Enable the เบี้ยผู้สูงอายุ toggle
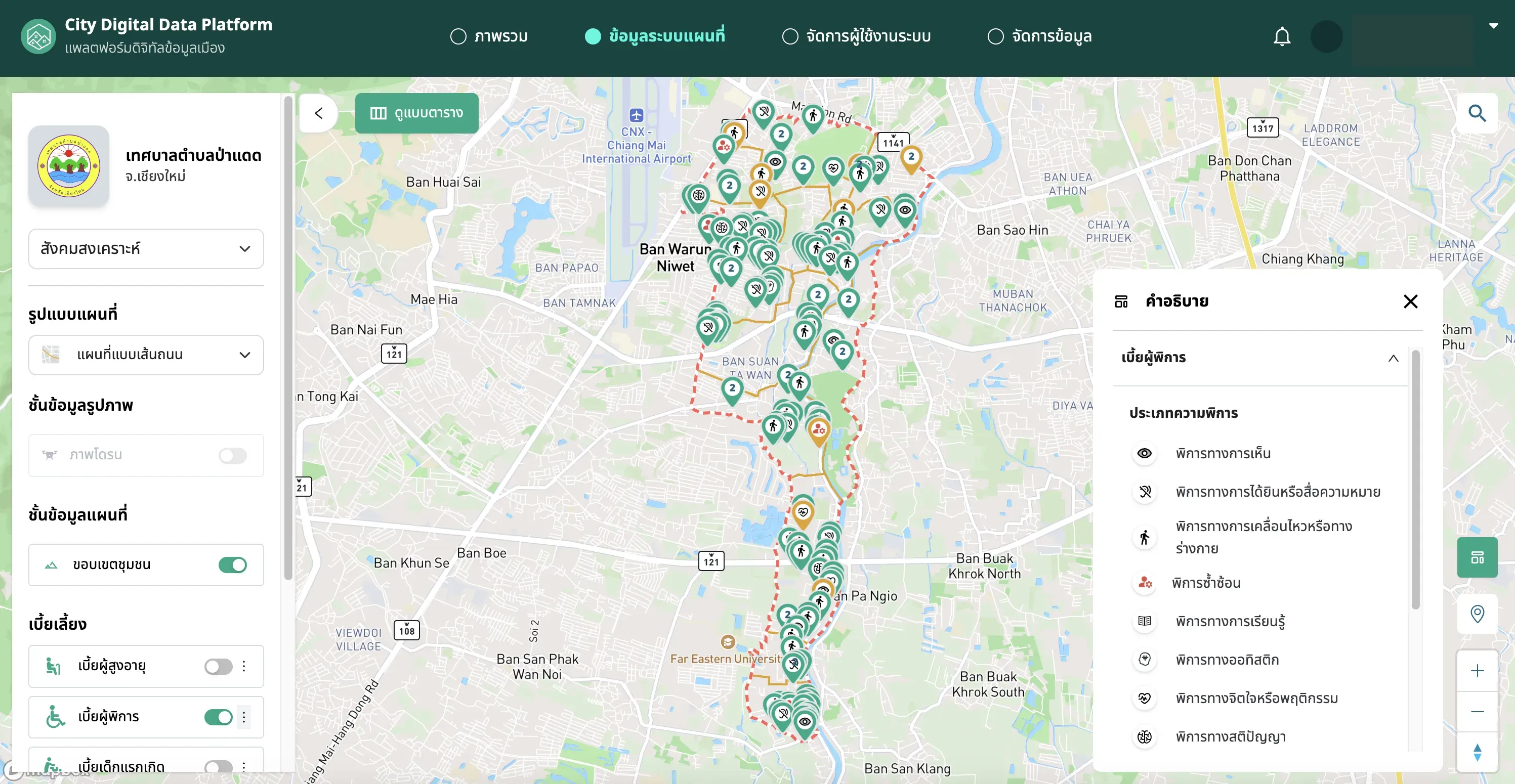The image size is (1515, 784). click(x=218, y=666)
